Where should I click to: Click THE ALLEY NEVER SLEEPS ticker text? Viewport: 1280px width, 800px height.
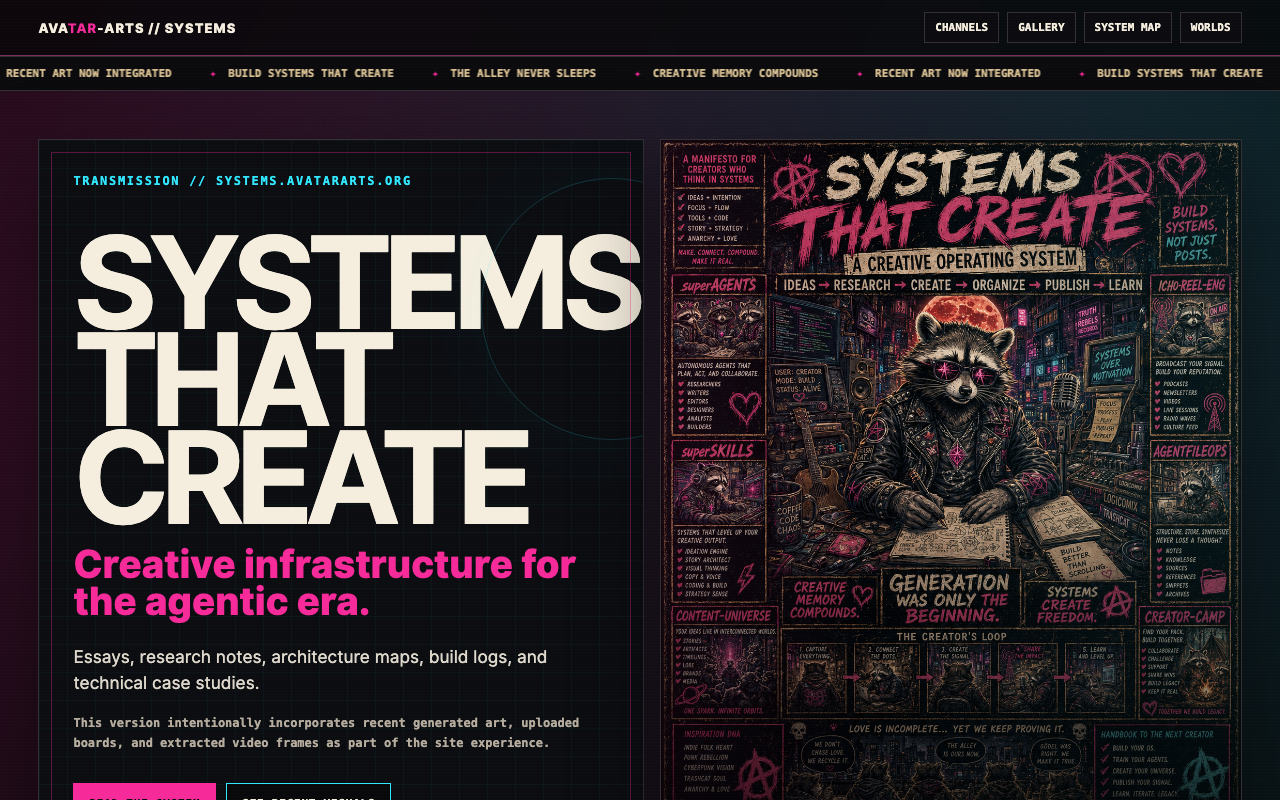click(523, 73)
